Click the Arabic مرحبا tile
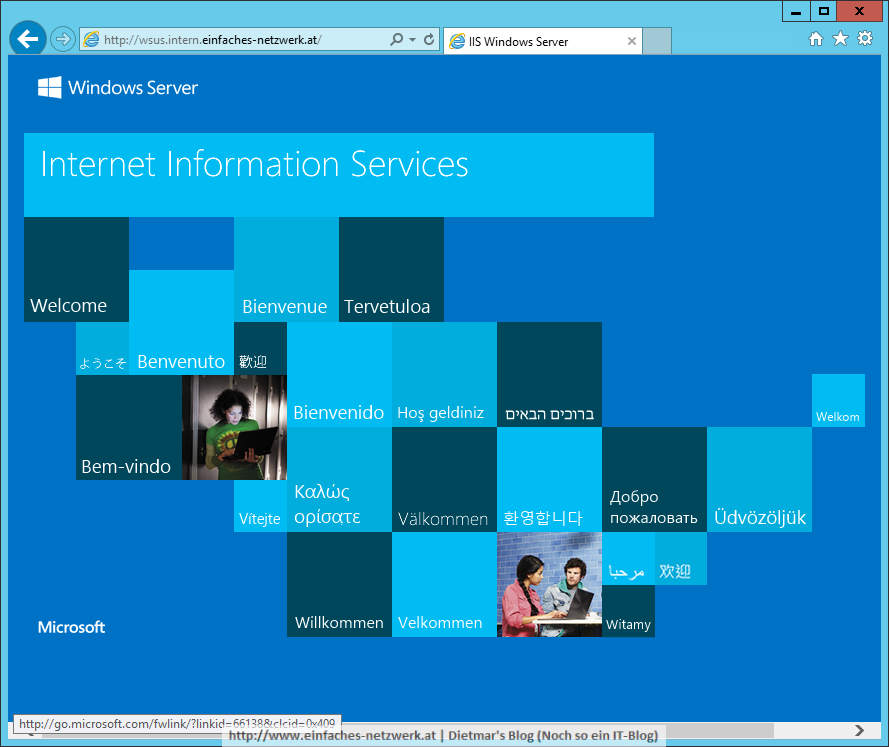This screenshot has width=889, height=747. tap(628, 558)
